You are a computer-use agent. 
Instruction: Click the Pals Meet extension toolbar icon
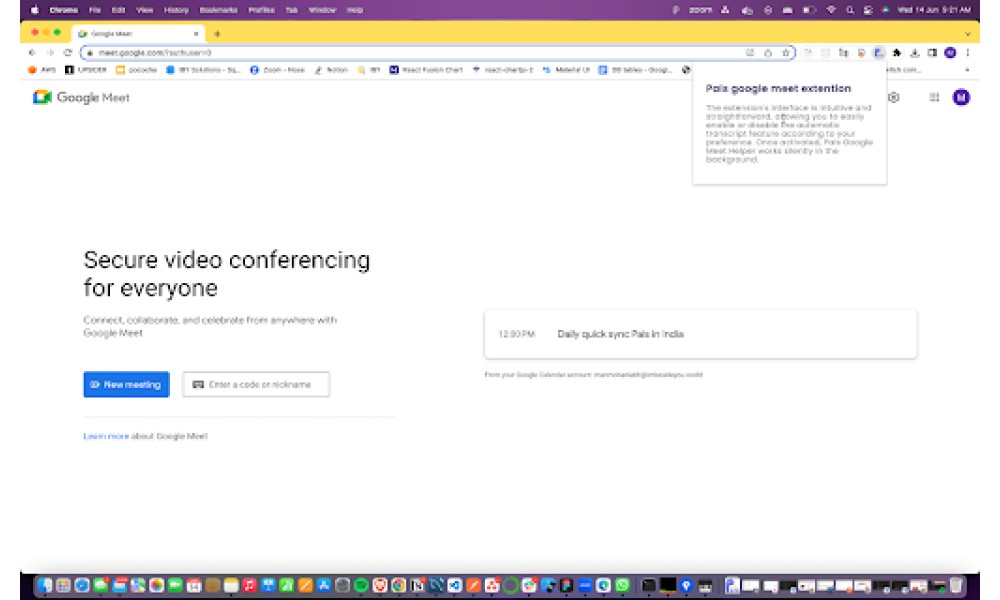coord(879,53)
